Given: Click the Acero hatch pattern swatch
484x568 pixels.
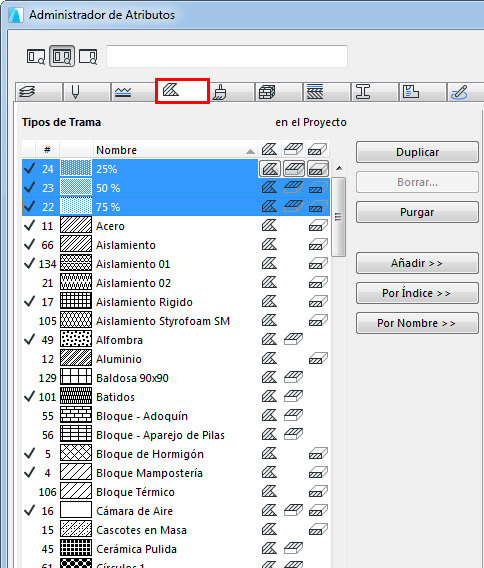Looking at the screenshot, I should pyautogui.click(x=76, y=225).
